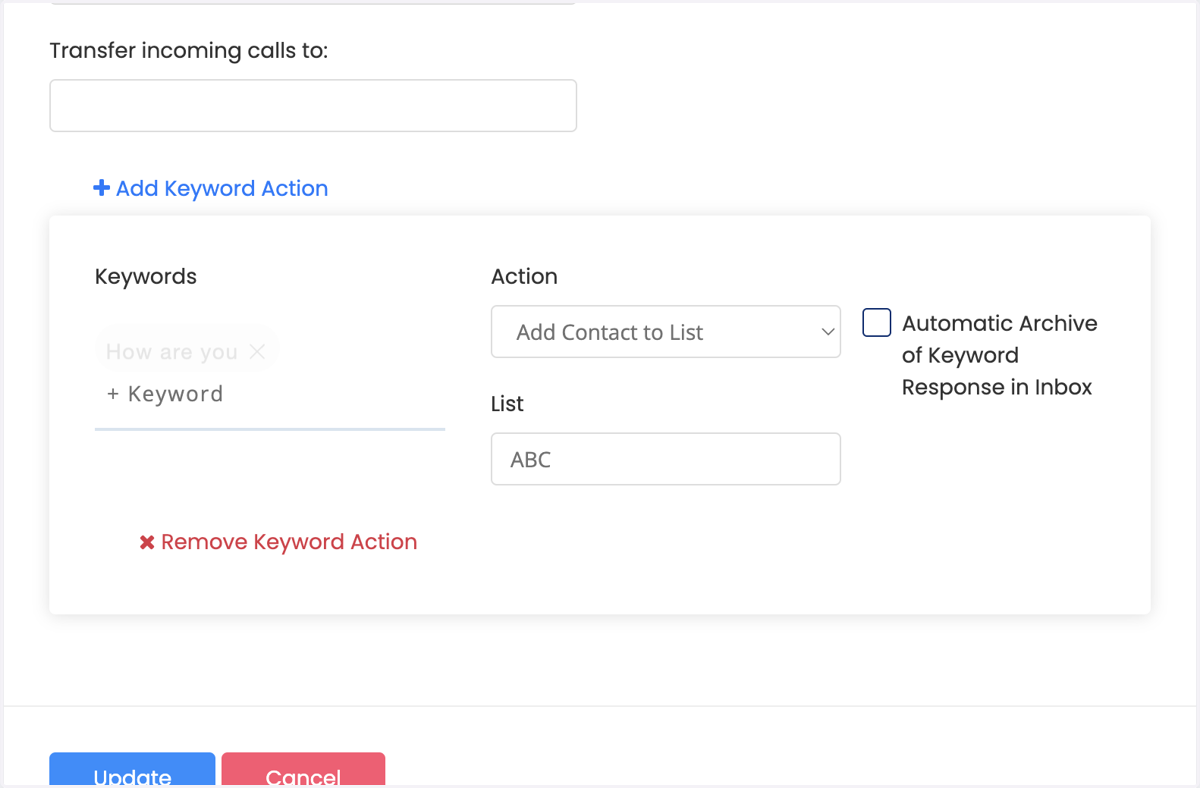Viewport: 1200px width, 788px height.
Task: Click the Action label text
Action: click(x=524, y=277)
